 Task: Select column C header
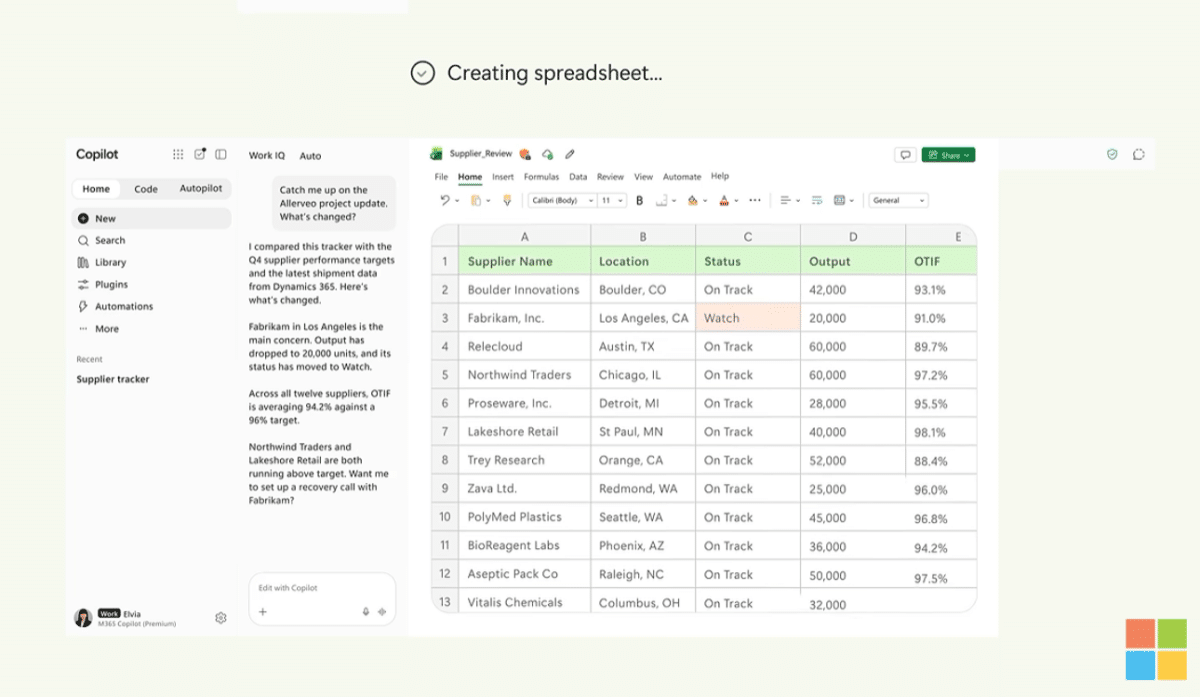pyautogui.click(x=748, y=237)
